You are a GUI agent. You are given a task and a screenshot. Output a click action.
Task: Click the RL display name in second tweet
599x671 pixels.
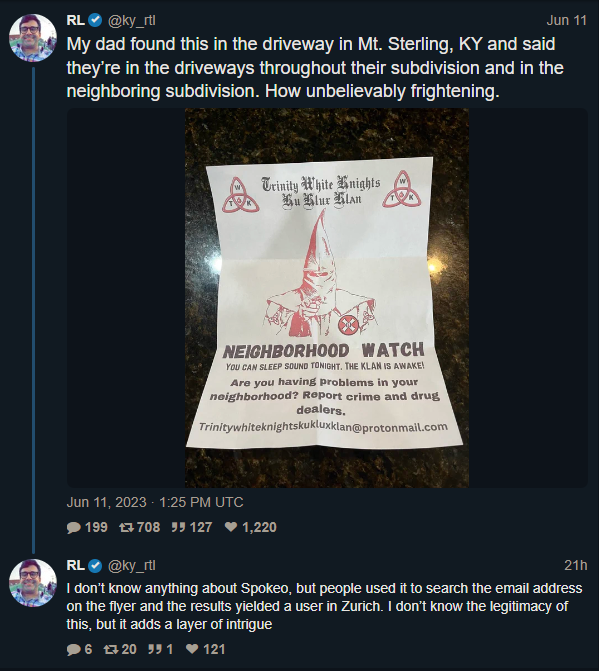[x=76, y=565]
